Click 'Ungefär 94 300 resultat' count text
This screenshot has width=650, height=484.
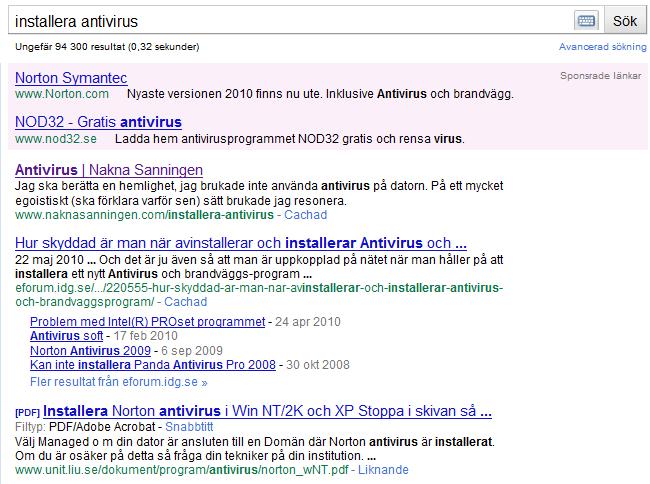[107, 46]
